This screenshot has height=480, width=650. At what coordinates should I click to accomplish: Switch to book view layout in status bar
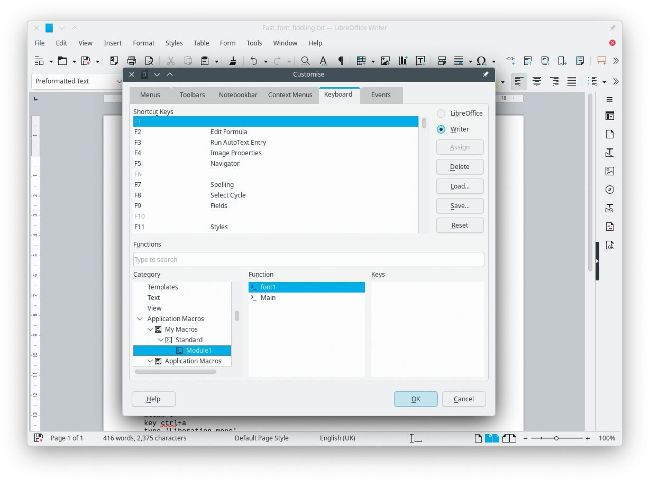point(509,438)
